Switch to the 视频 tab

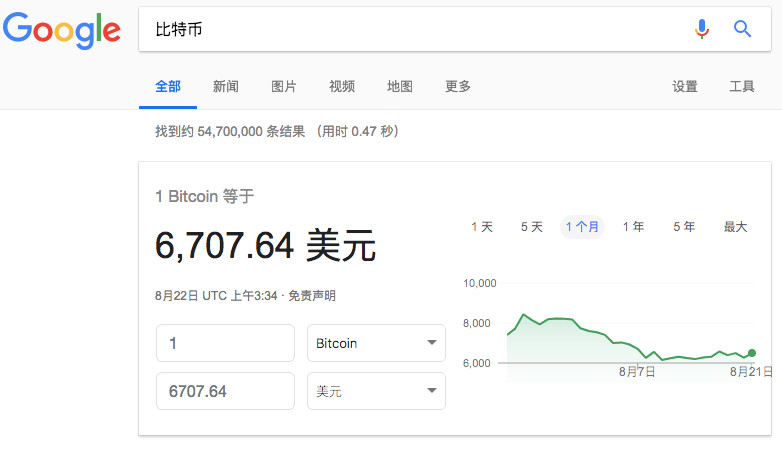[342, 86]
